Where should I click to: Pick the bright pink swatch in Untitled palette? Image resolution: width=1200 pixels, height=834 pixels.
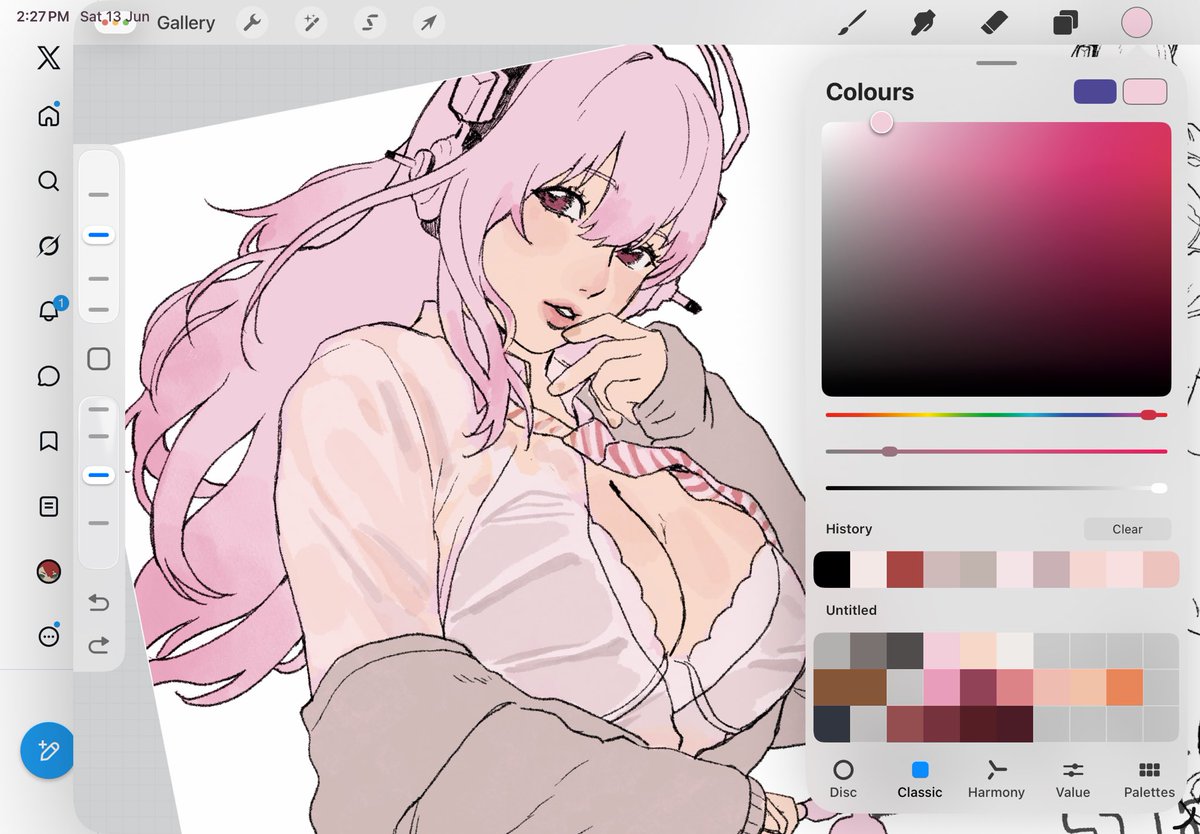(941, 688)
